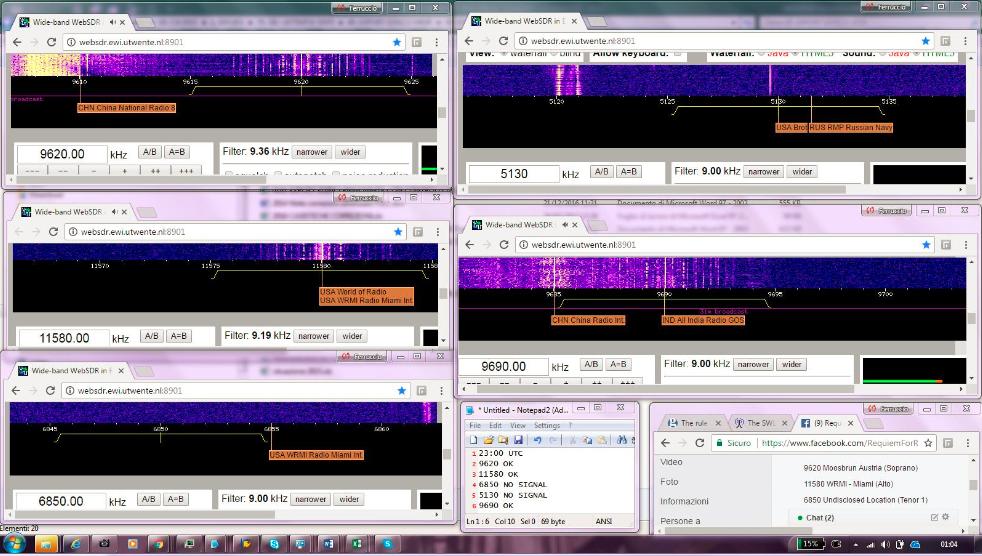Click IND All India Radio GOS label

[x=703, y=320]
